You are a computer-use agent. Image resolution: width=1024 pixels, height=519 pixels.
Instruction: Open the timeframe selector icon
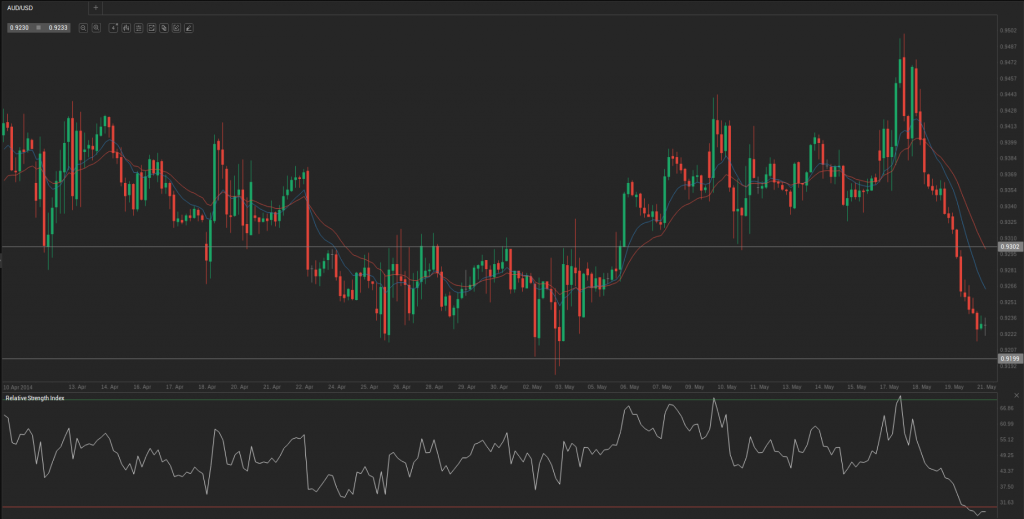tap(113, 28)
